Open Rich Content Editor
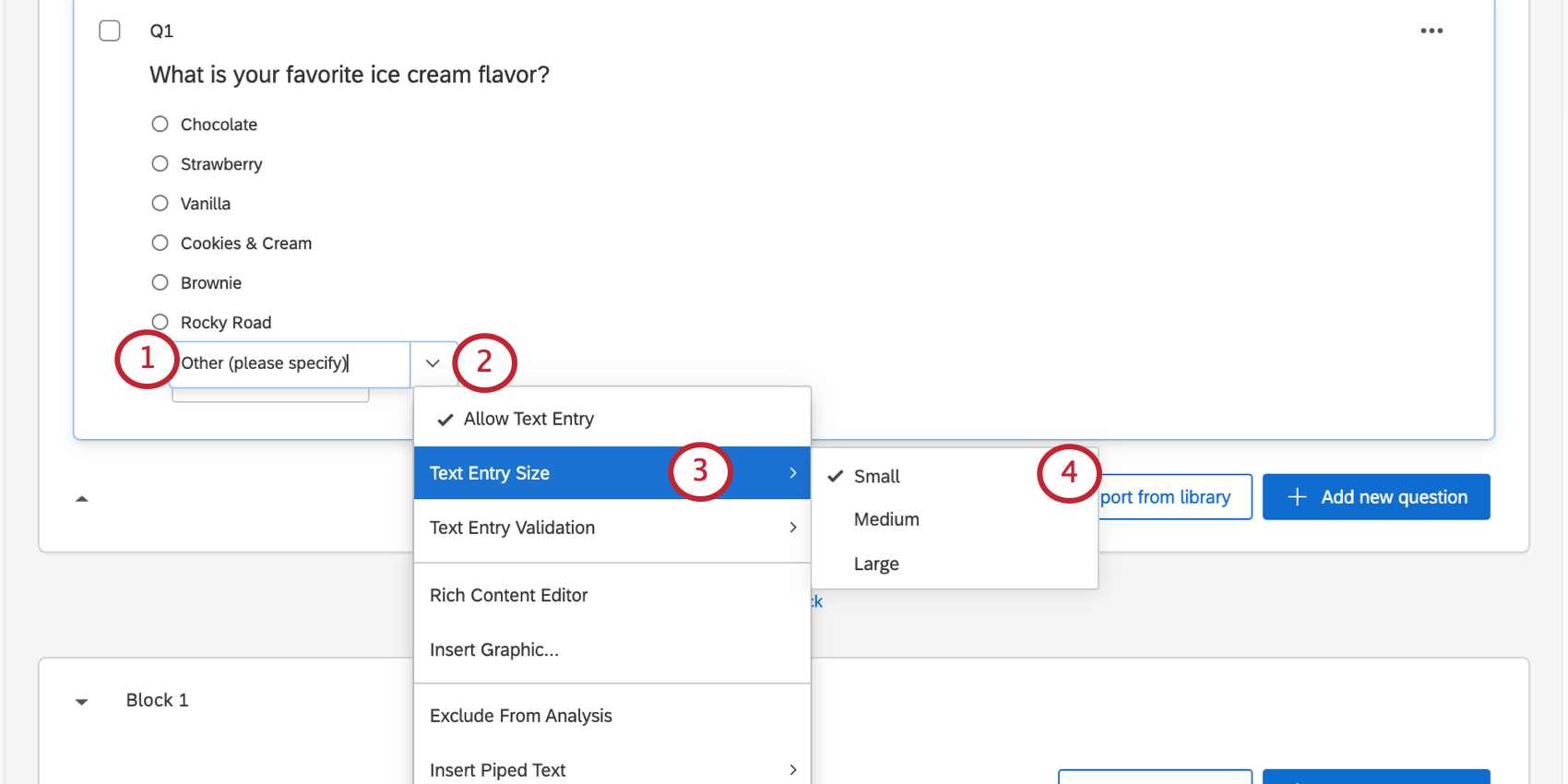Image resolution: width=1568 pixels, height=784 pixels. tap(509, 596)
